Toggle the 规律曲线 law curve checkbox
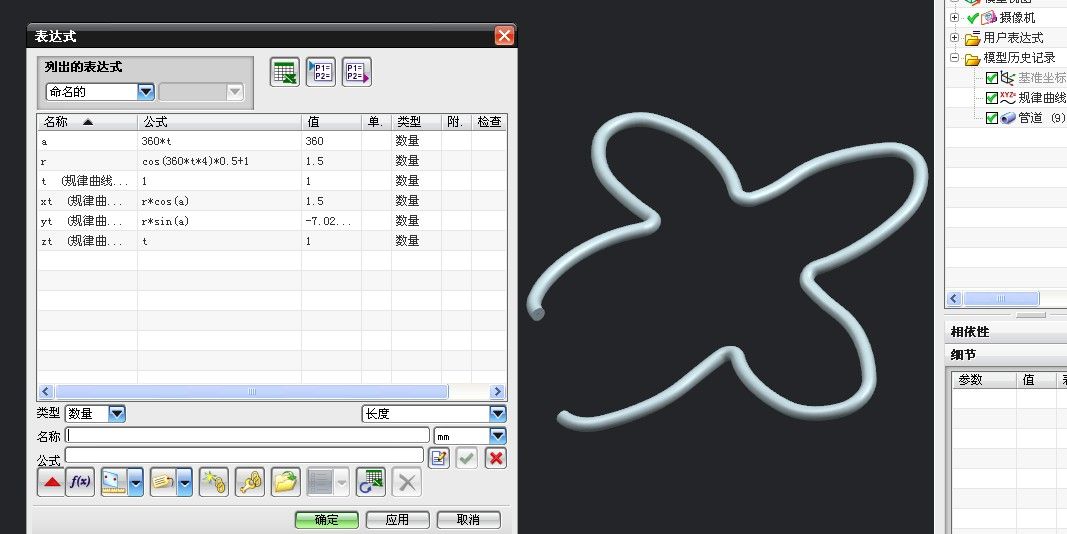The height and width of the screenshot is (534, 1067). coord(992,98)
